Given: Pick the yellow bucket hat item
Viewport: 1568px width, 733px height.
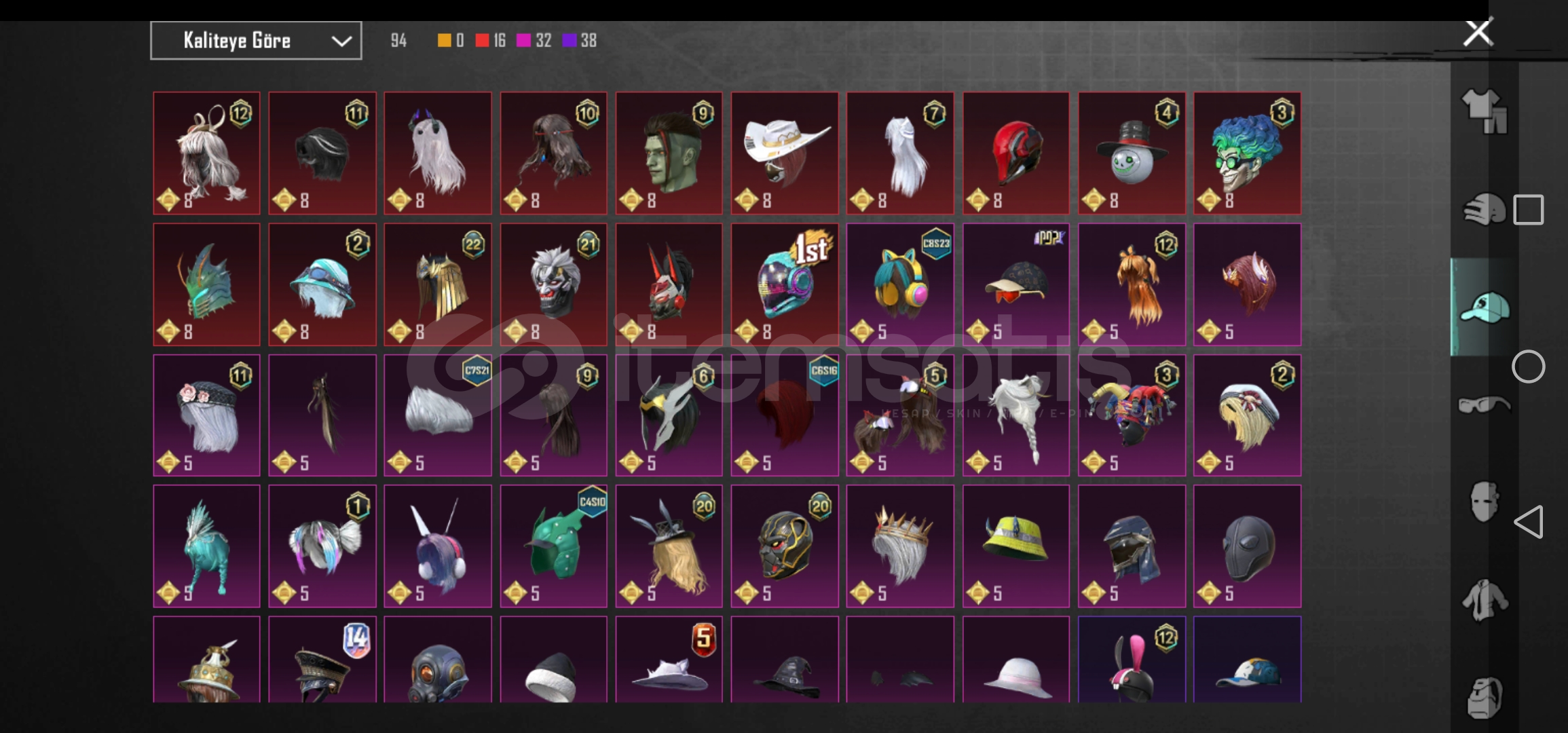Looking at the screenshot, I should point(1015,546).
